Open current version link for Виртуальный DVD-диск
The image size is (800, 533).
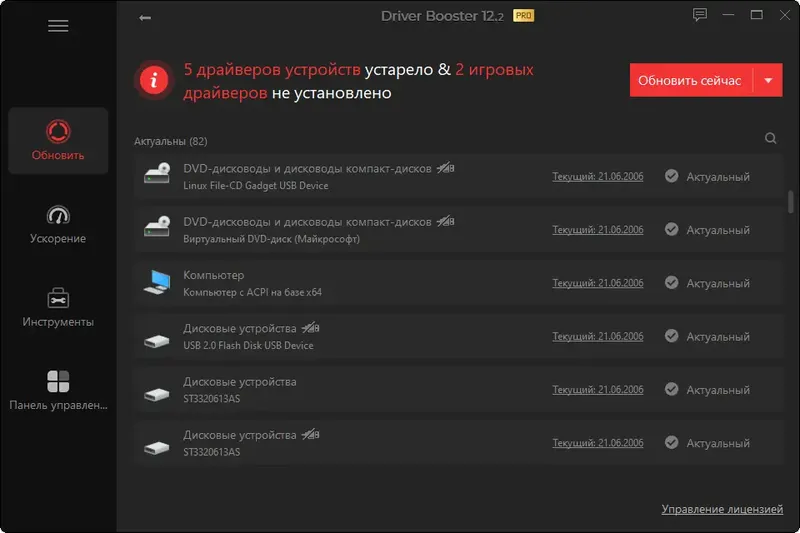click(597, 230)
